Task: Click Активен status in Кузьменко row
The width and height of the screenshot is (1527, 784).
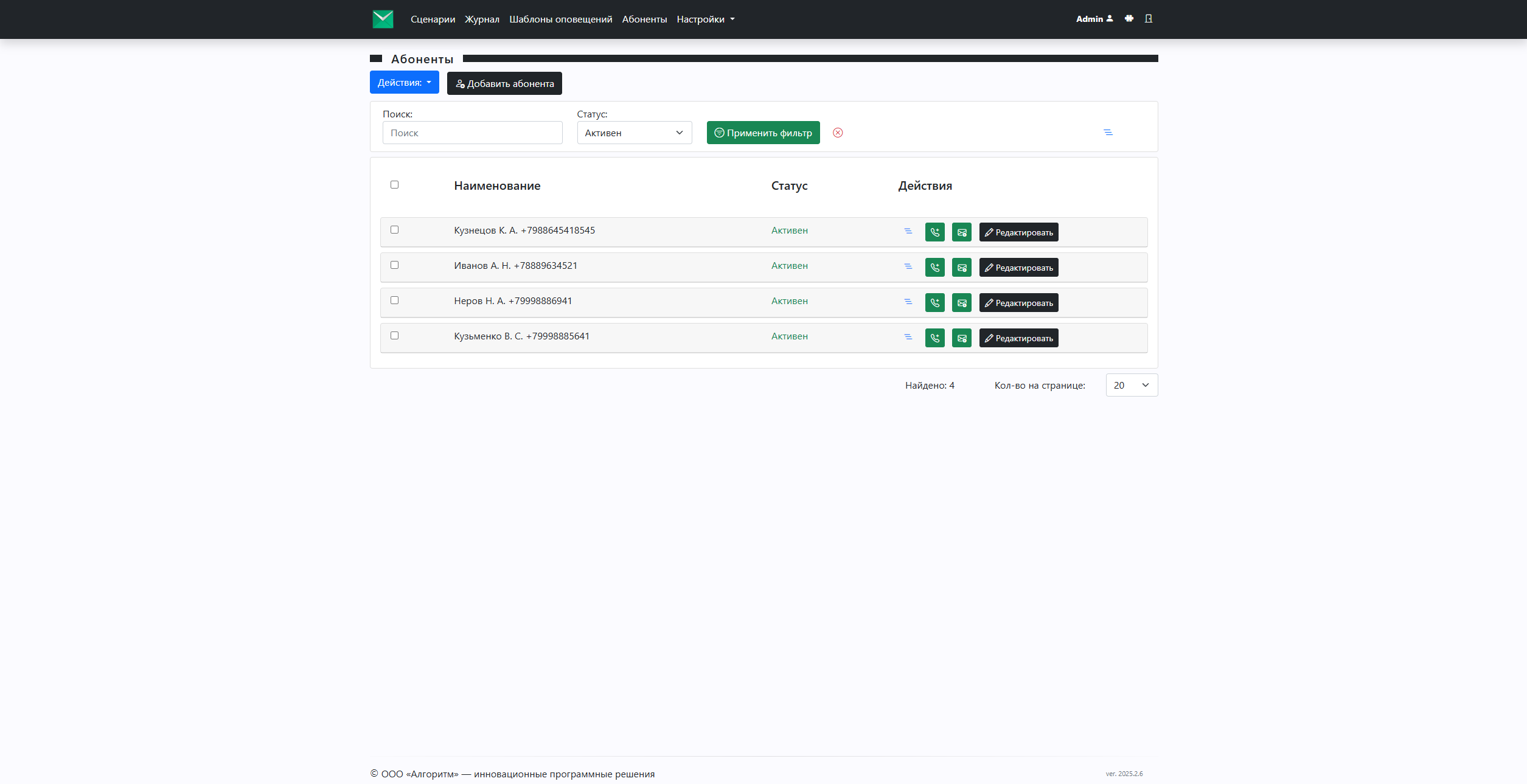Action: click(789, 336)
